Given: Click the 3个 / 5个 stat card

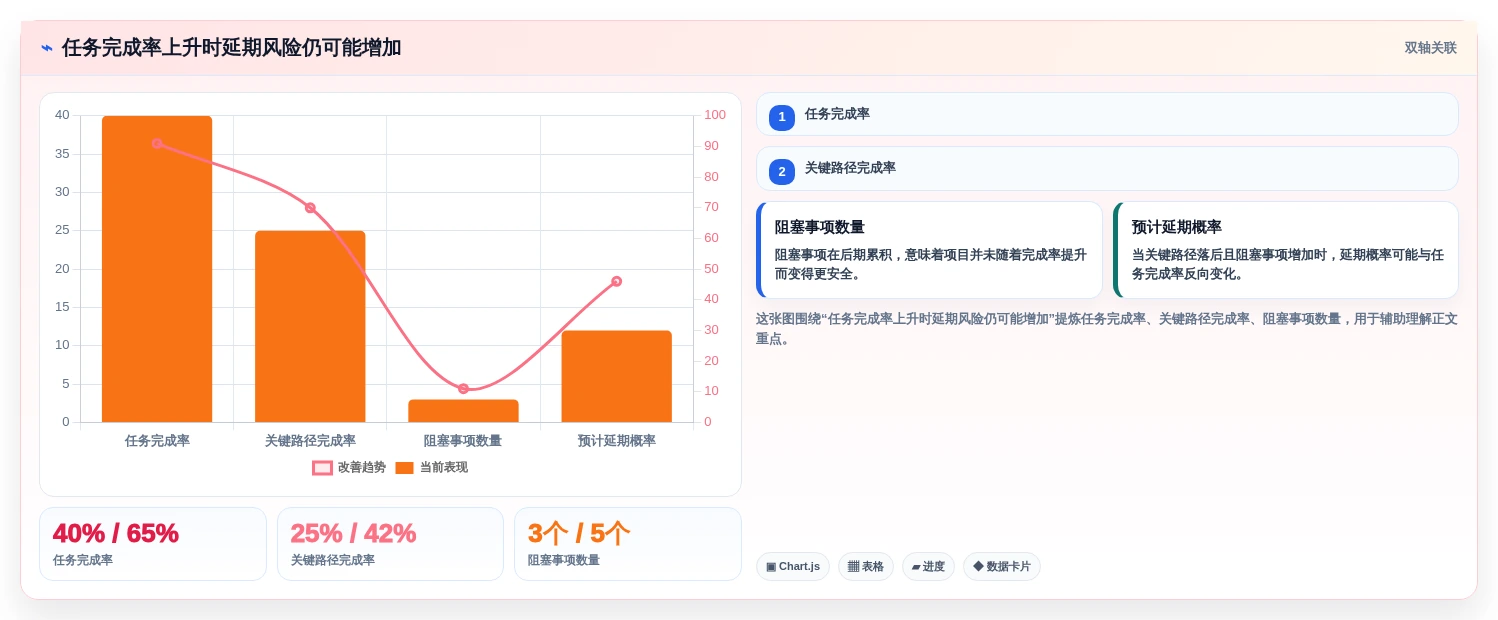Looking at the screenshot, I should pyautogui.click(x=628, y=544).
